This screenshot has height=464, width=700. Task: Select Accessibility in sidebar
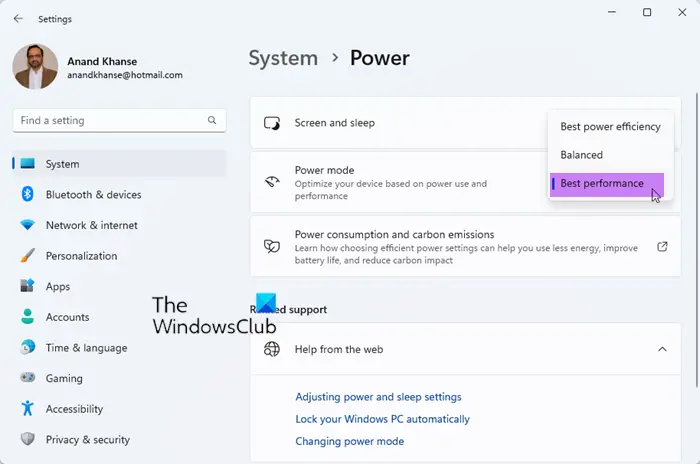pos(119,408)
